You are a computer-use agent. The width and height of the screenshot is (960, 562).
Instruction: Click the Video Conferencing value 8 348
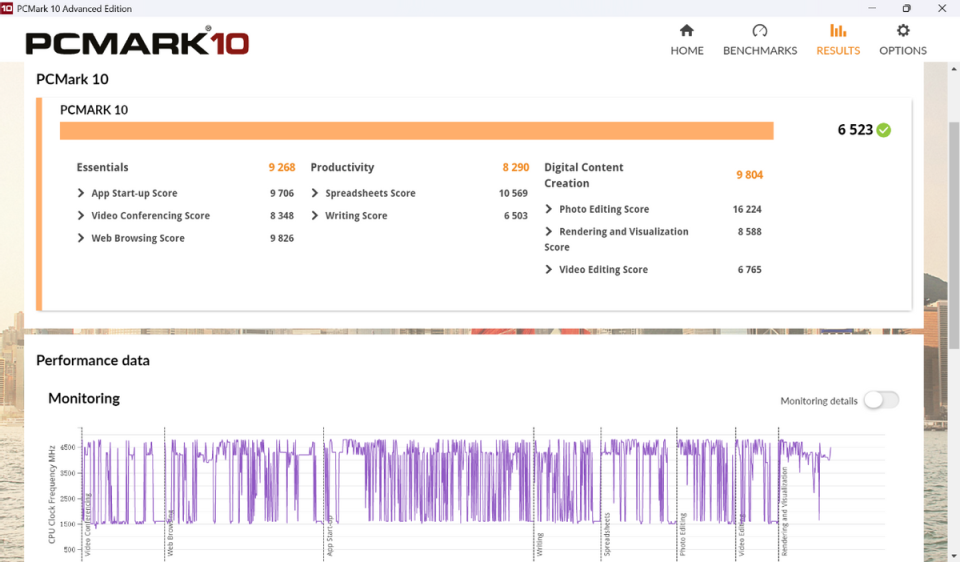pos(282,215)
